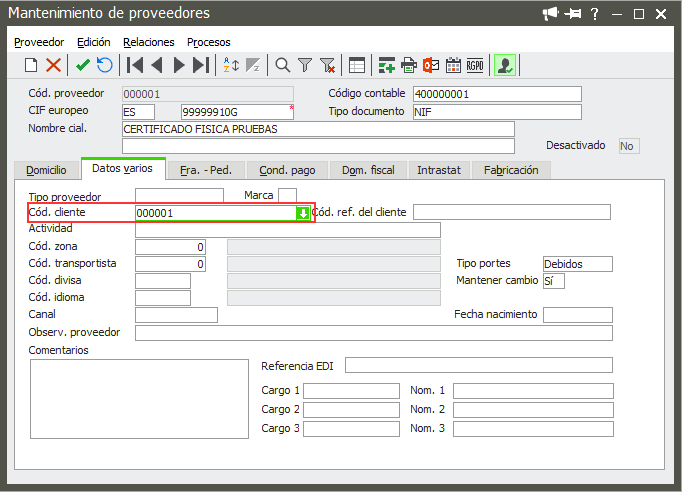
Task: Jump to the last record
Action: 201,65
